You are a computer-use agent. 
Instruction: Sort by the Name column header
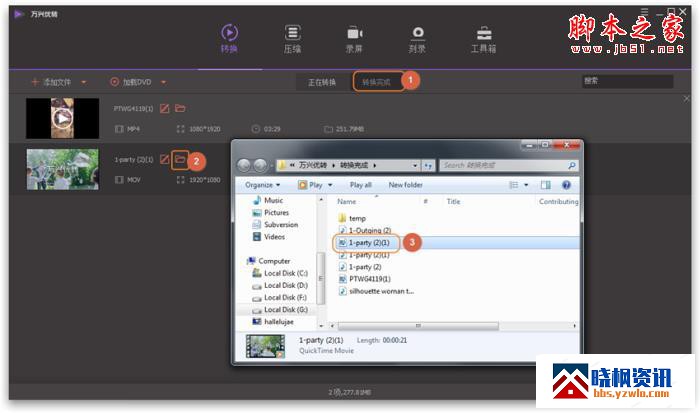pyautogui.click(x=346, y=202)
